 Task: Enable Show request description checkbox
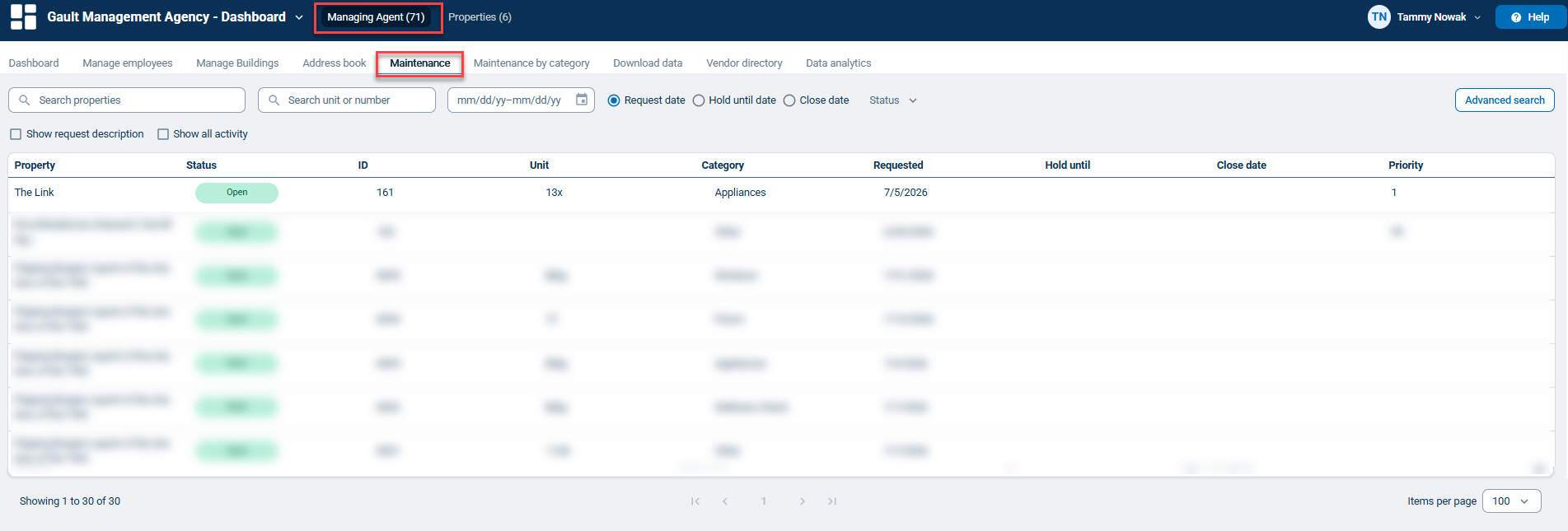(x=16, y=134)
